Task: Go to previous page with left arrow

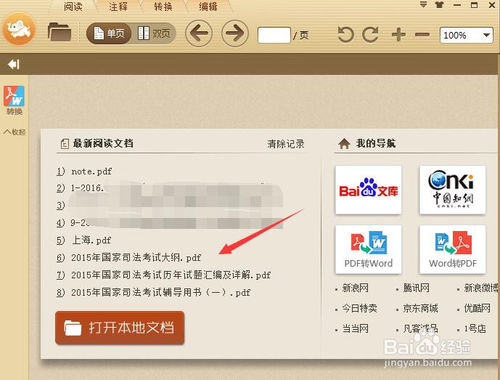Action: pos(199,33)
